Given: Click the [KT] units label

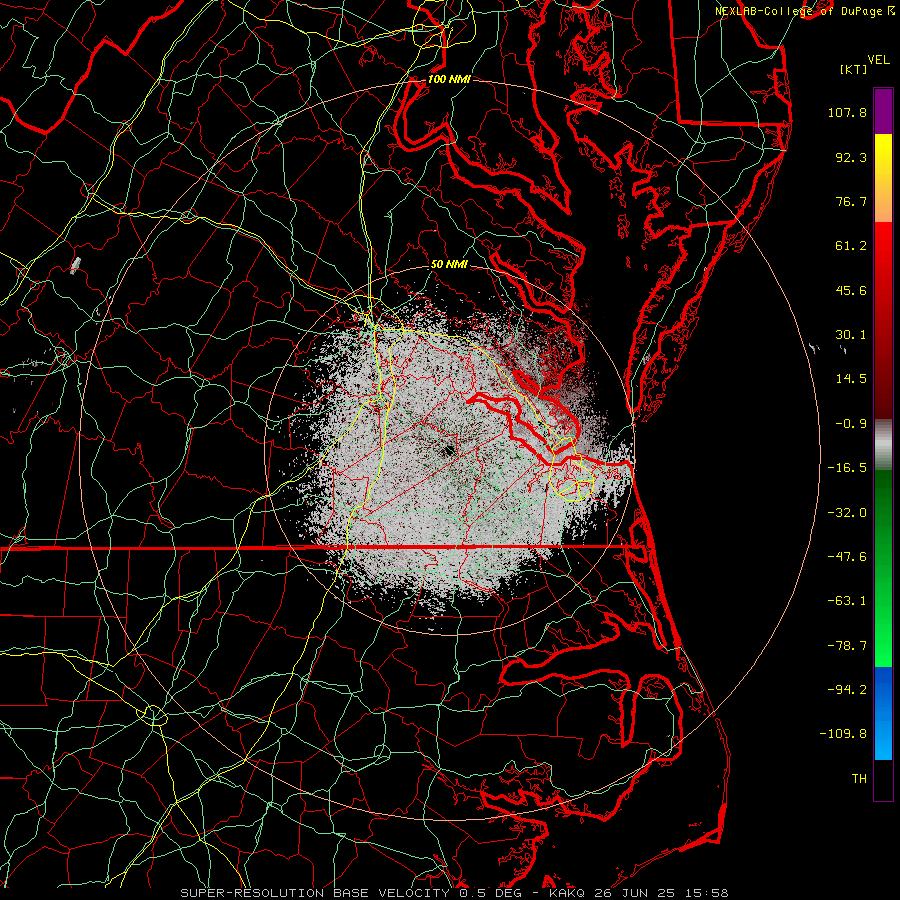Looking at the screenshot, I should (854, 69).
